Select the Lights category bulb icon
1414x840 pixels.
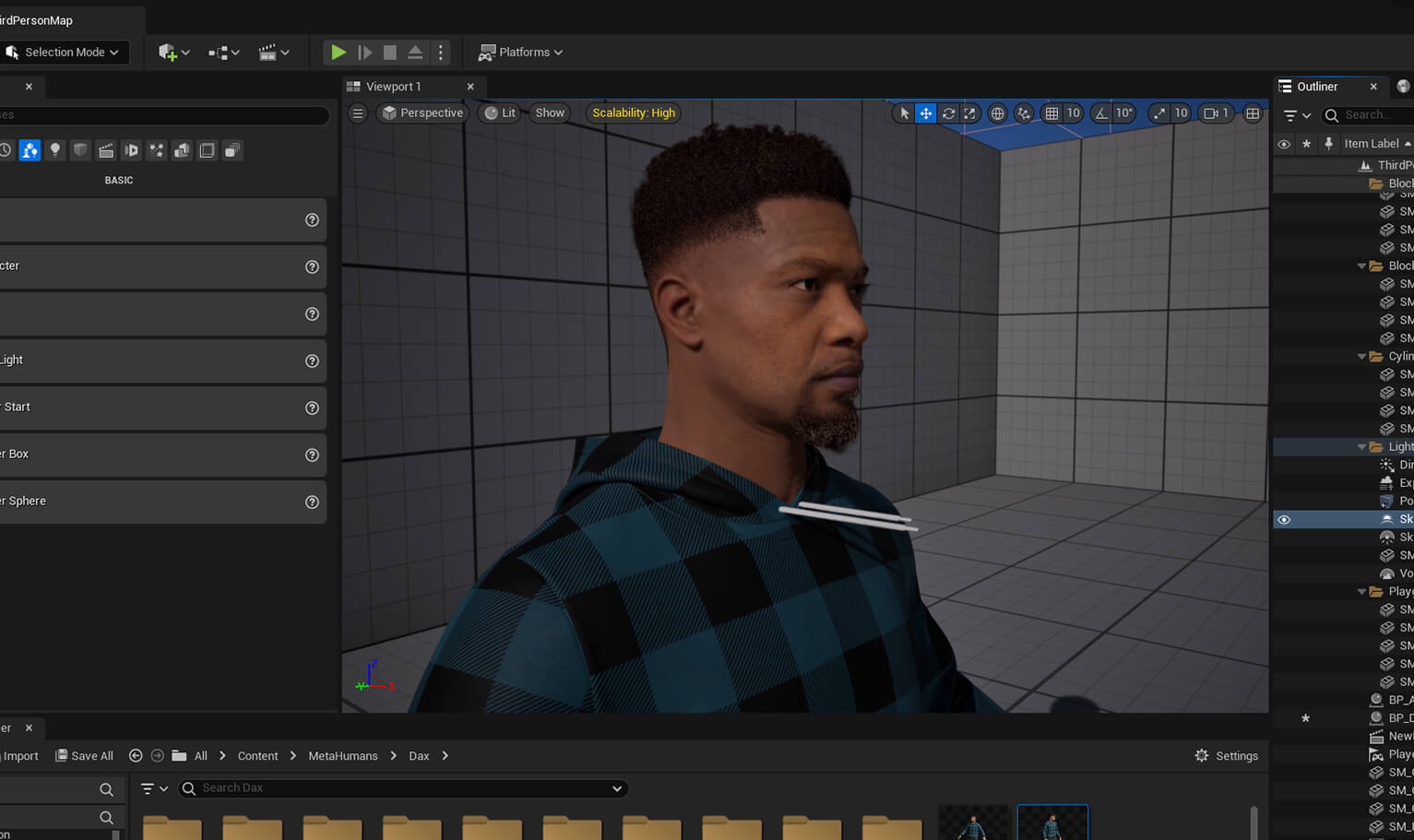click(x=55, y=150)
